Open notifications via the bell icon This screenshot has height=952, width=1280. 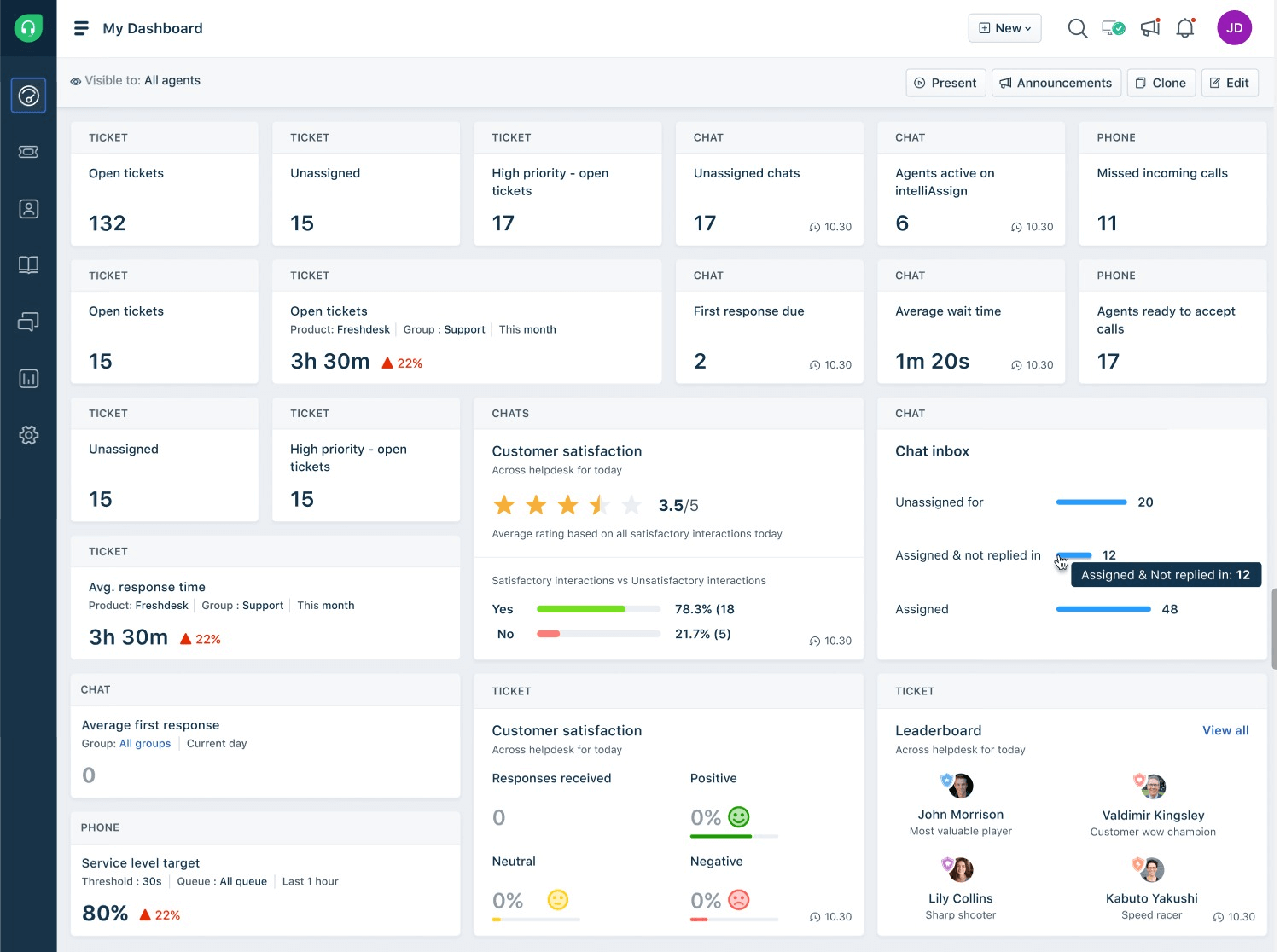(x=1184, y=27)
